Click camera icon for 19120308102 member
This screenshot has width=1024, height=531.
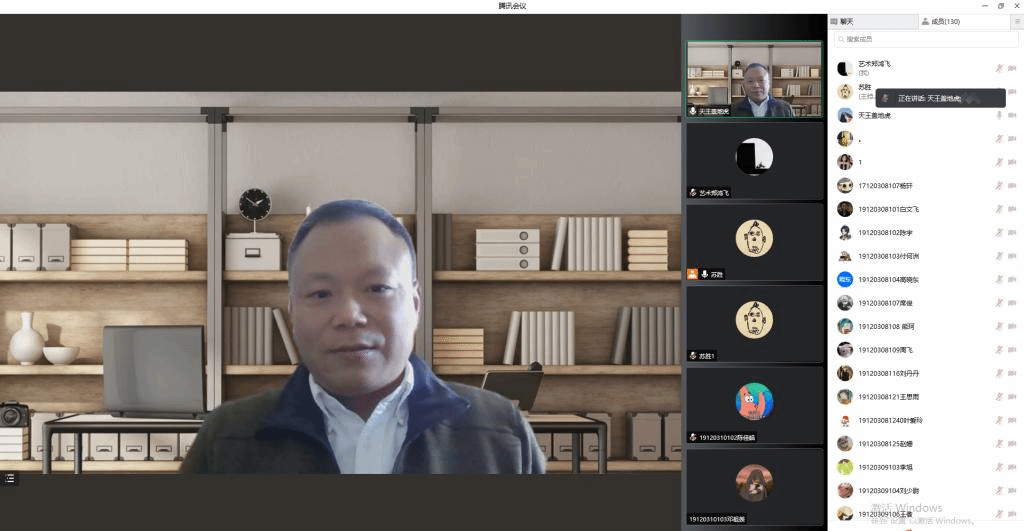[x=1012, y=232]
